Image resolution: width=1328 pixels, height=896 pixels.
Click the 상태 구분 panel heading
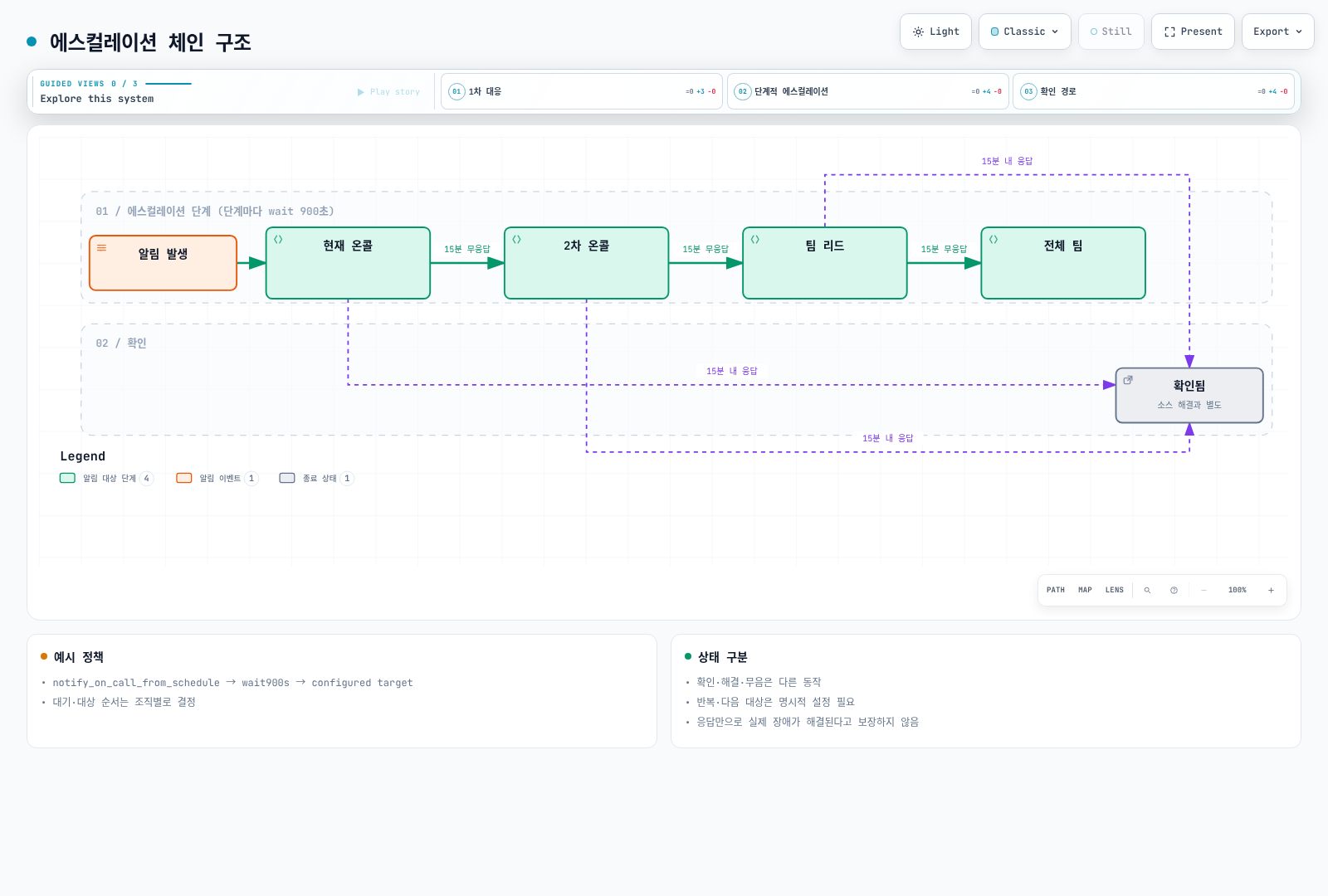click(x=723, y=657)
